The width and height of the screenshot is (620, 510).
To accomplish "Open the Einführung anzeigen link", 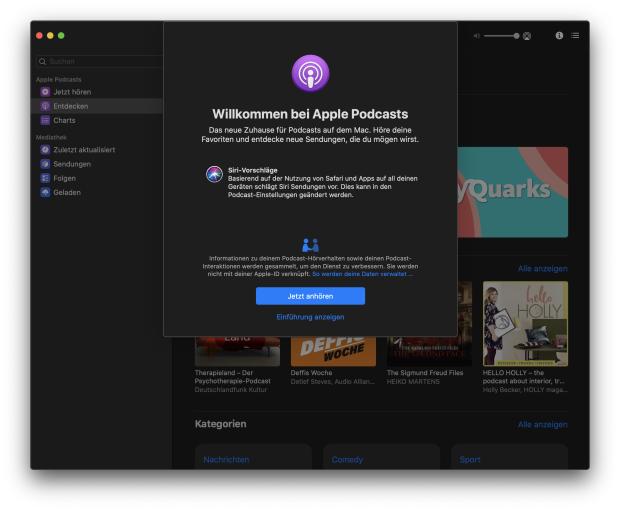I will 310,317.
